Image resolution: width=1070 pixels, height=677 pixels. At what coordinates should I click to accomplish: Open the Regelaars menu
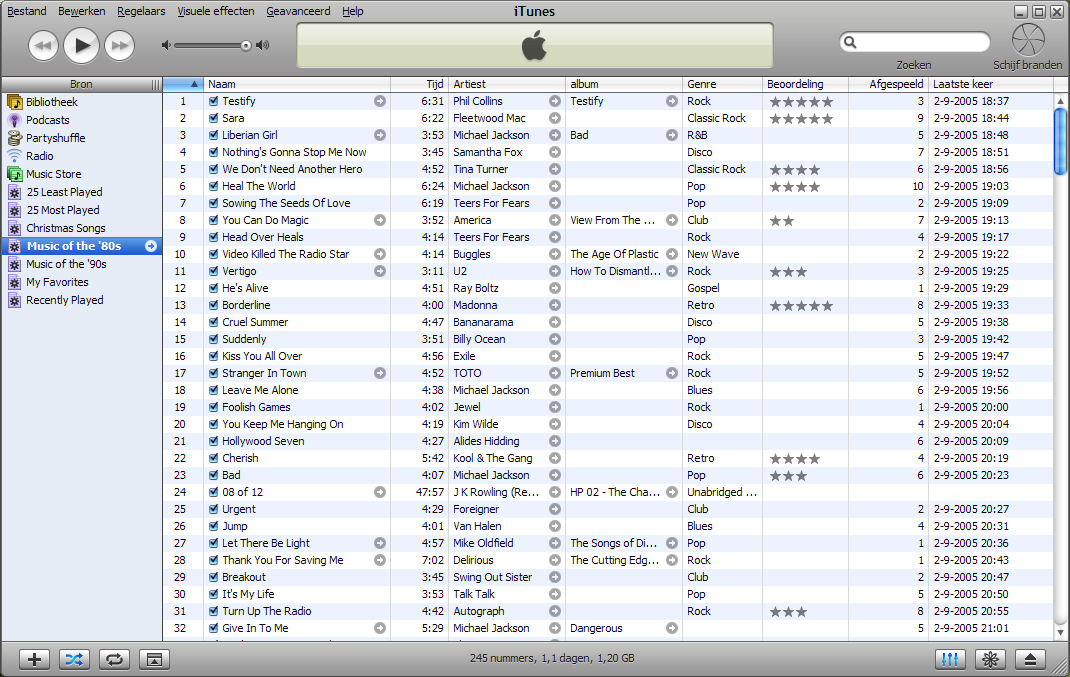[x=141, y=11]
